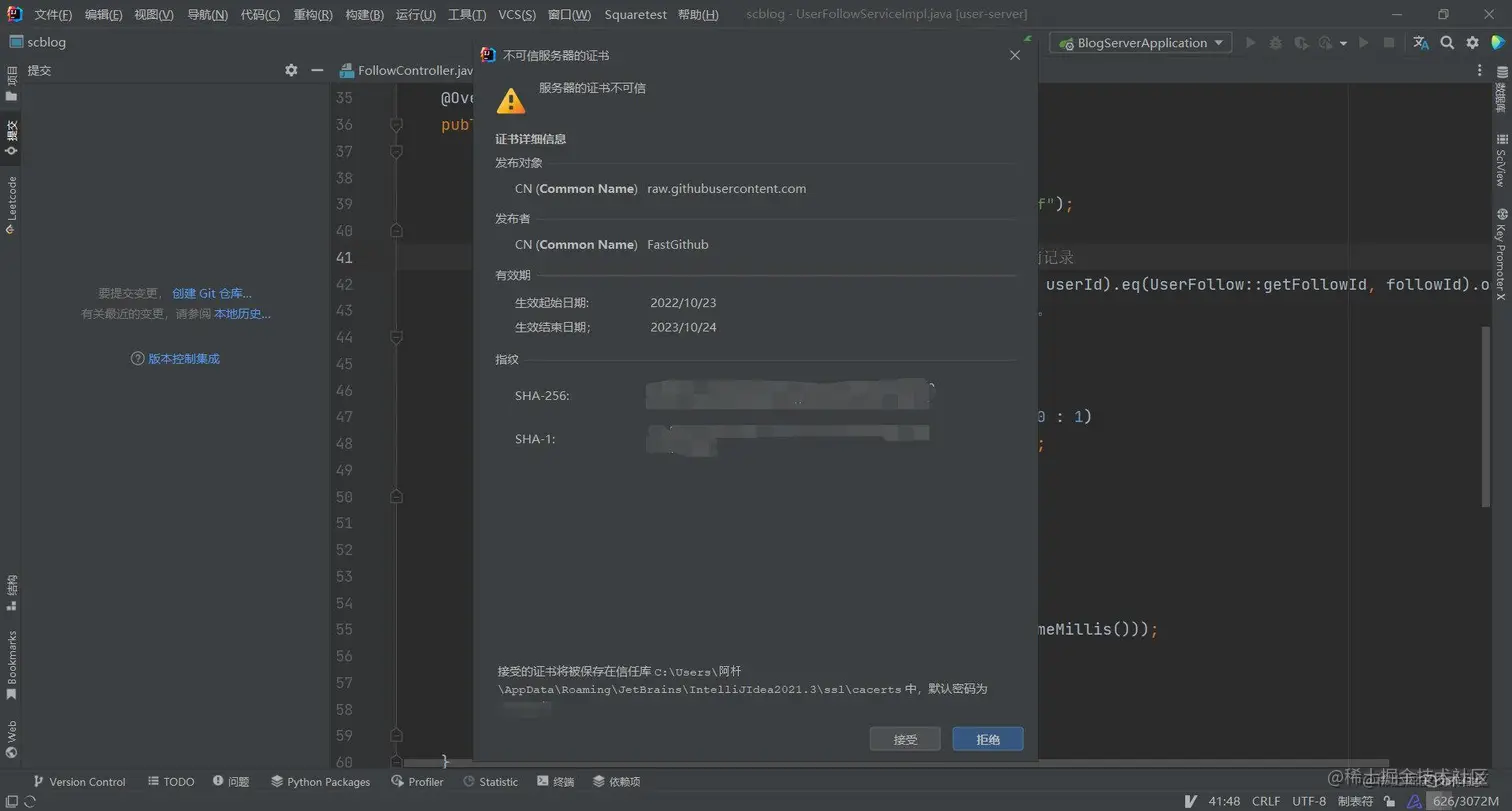Open the Bookmarks tool window tab
This screenshot has width=1512, height=811.
(x=11, y=664)
